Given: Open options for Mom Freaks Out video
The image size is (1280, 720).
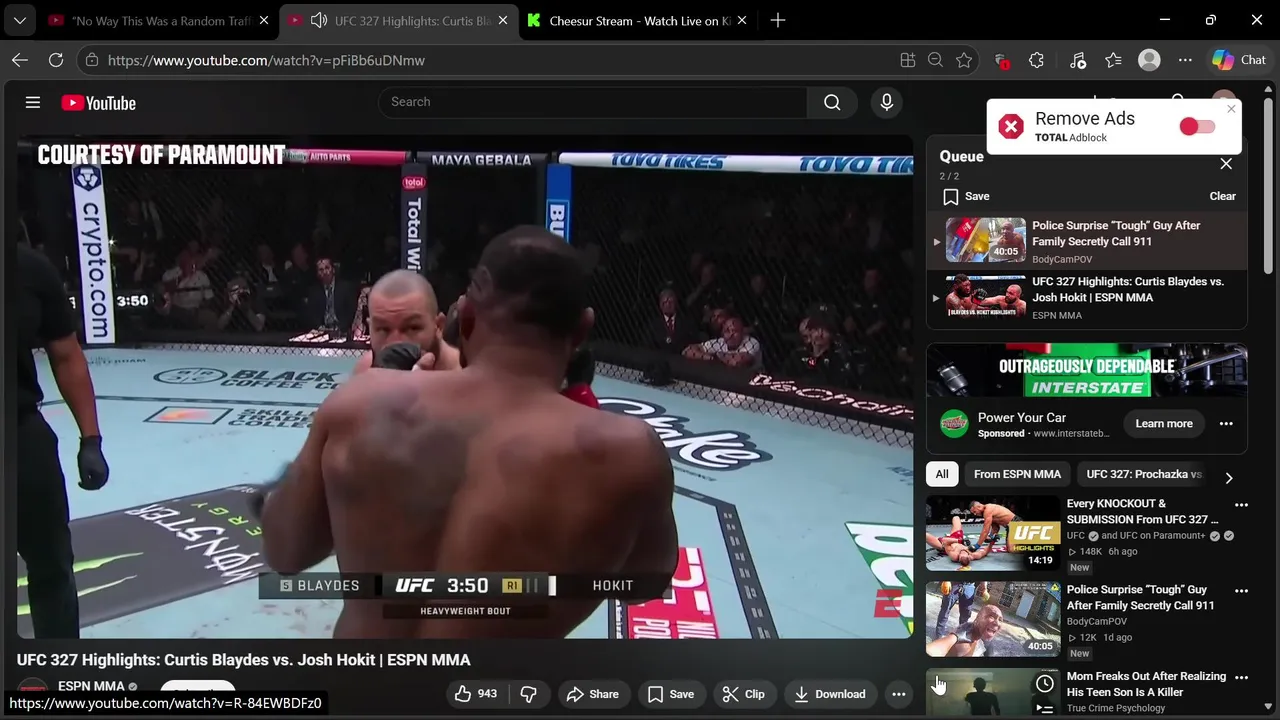Looking at the screenshot, I should pos(1241,677).
